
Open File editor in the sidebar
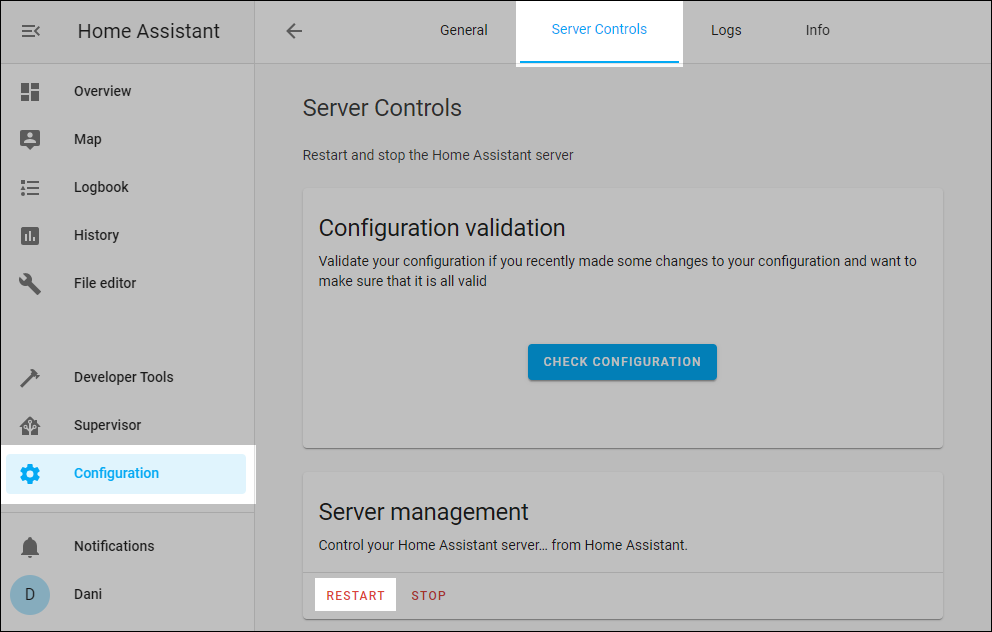[127, 283]
